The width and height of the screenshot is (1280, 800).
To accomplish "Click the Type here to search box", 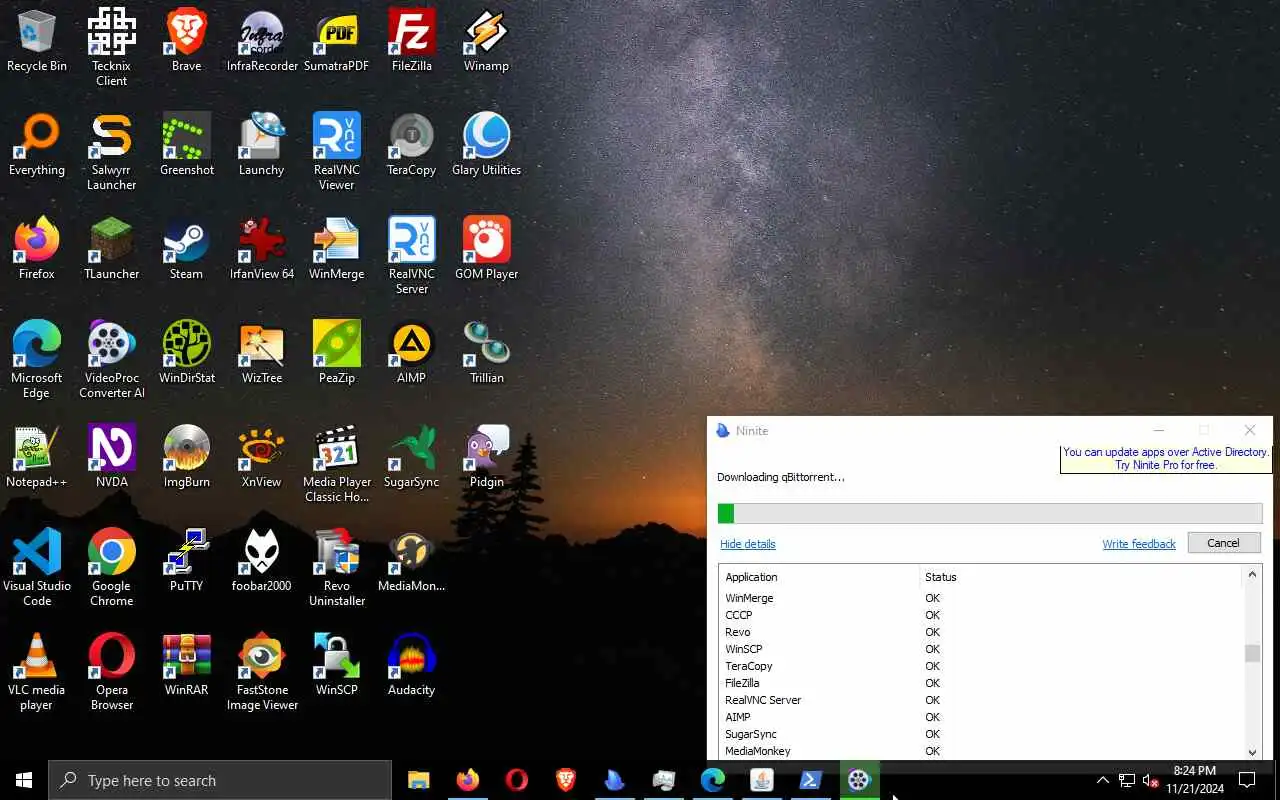I will 220,780.
